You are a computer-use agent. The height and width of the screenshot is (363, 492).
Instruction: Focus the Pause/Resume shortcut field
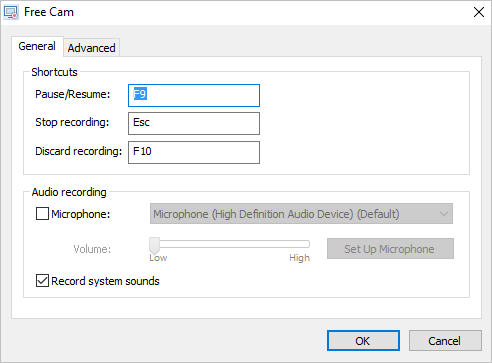194,95
